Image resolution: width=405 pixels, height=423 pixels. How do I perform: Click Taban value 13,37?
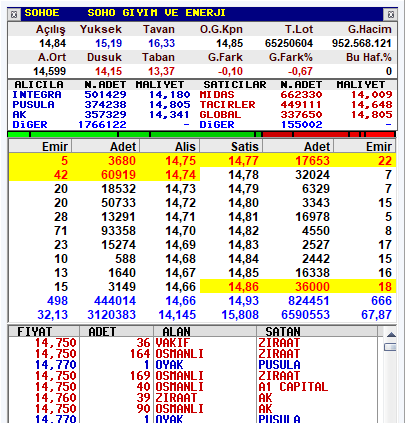coord(162,71)
